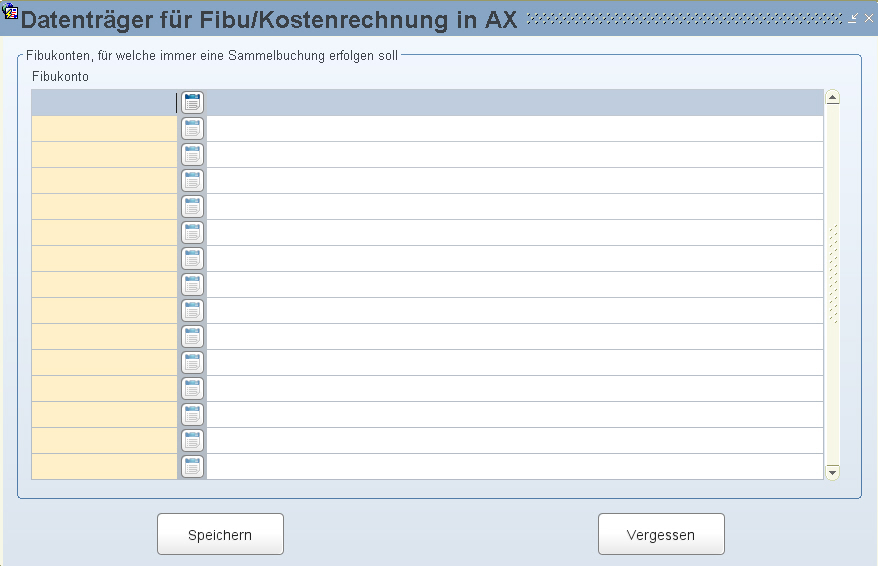Click the vertical scrollbar track
Screen dimensions: 878x566
click(x=833, y=284)
